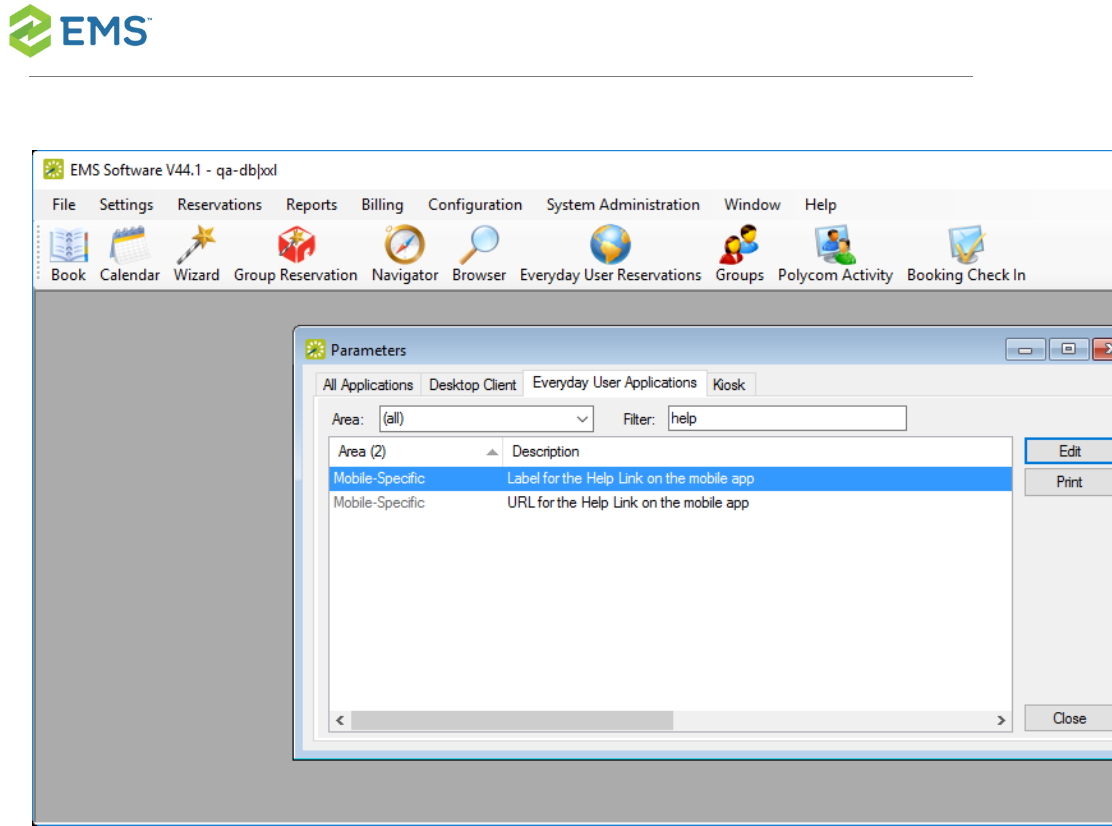Minimize the Parameters window

(x=1025, y=350)
